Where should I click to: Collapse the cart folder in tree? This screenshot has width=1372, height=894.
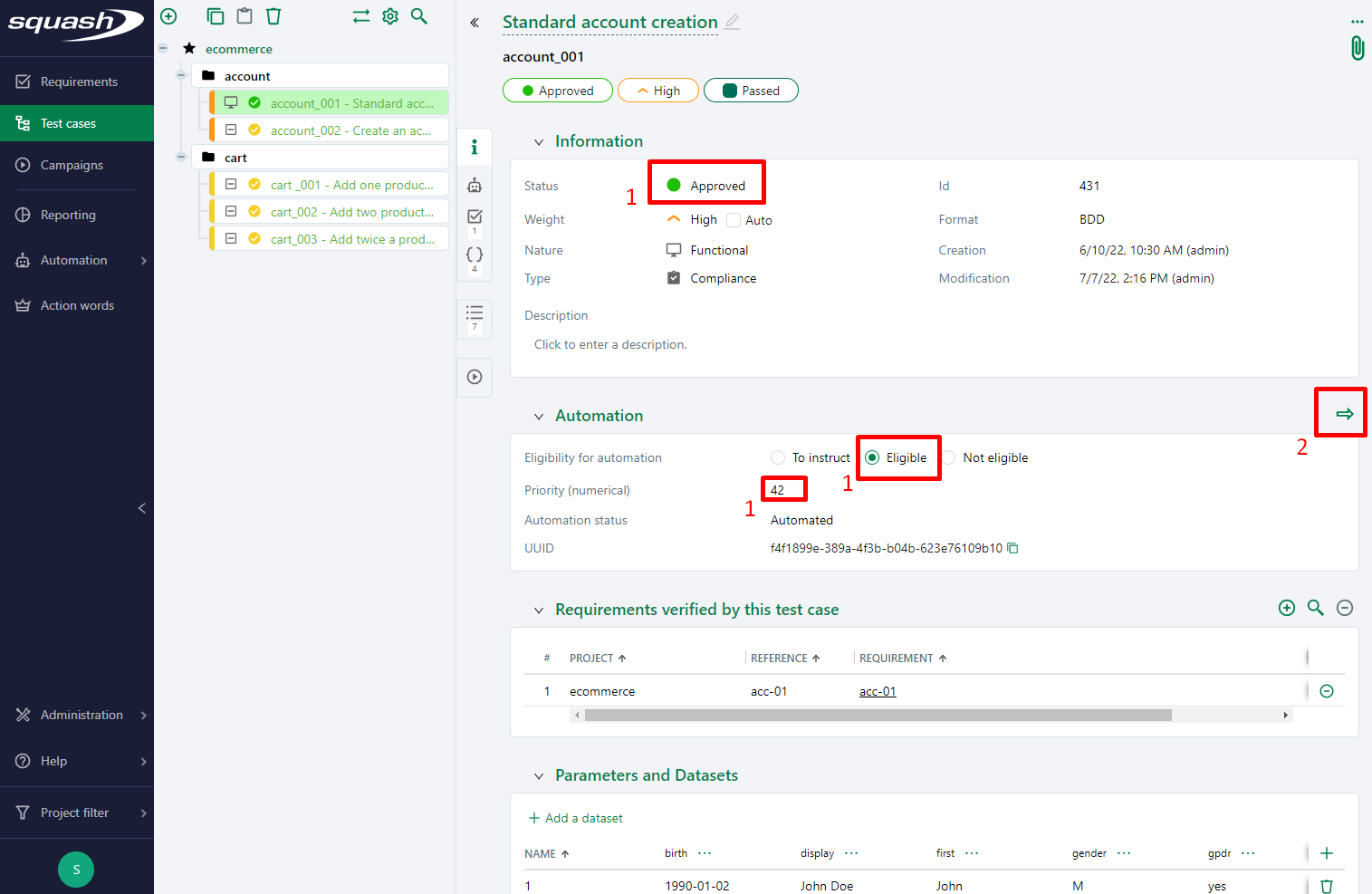[x=181, y=158]
